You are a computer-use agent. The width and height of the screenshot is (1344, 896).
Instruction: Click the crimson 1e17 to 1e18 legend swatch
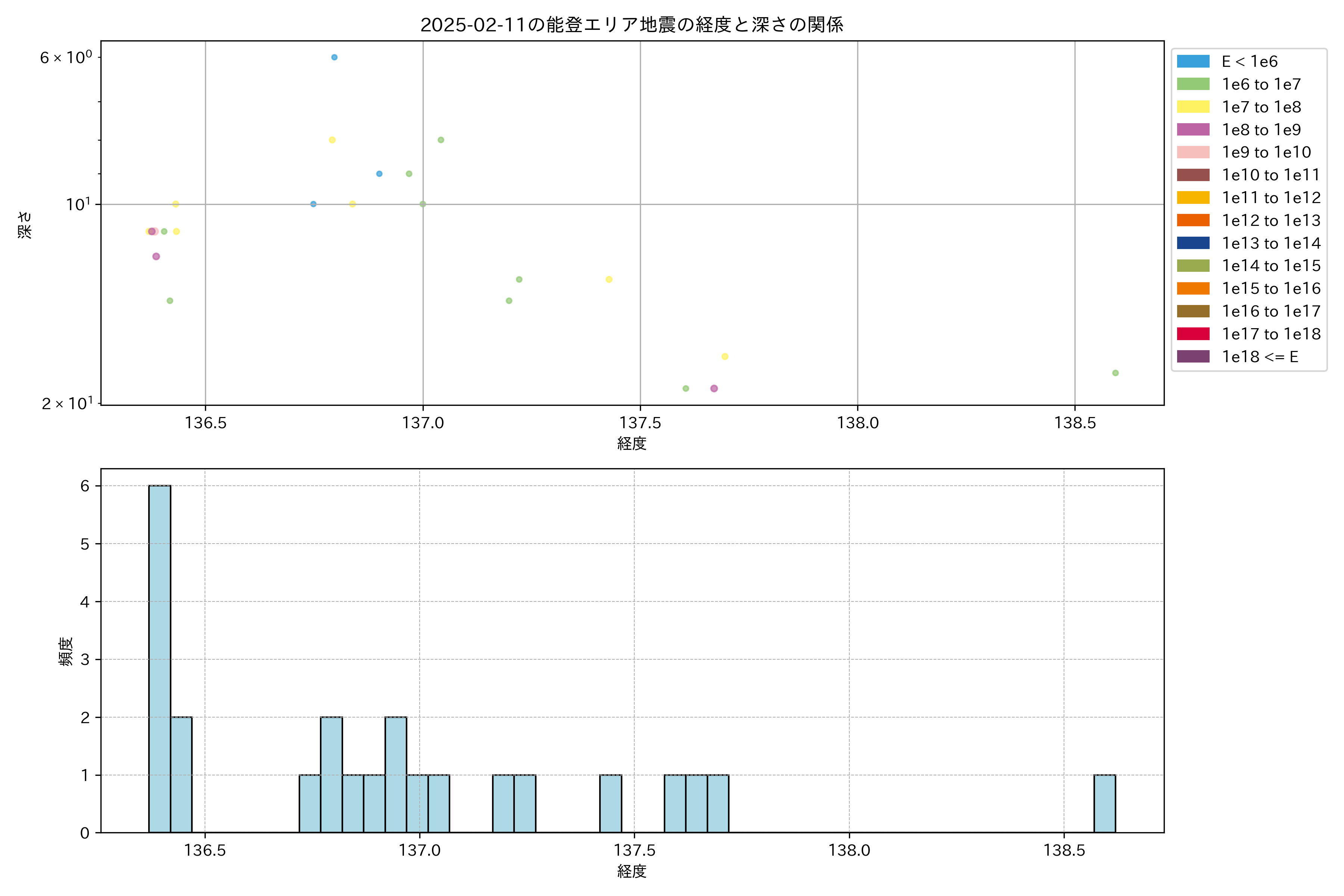click(1192, 334)
